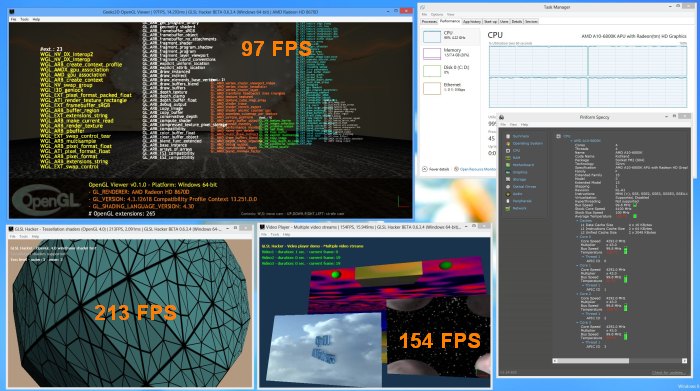Select the Graphics icon in Speccy sidebar

coord(508,172)
